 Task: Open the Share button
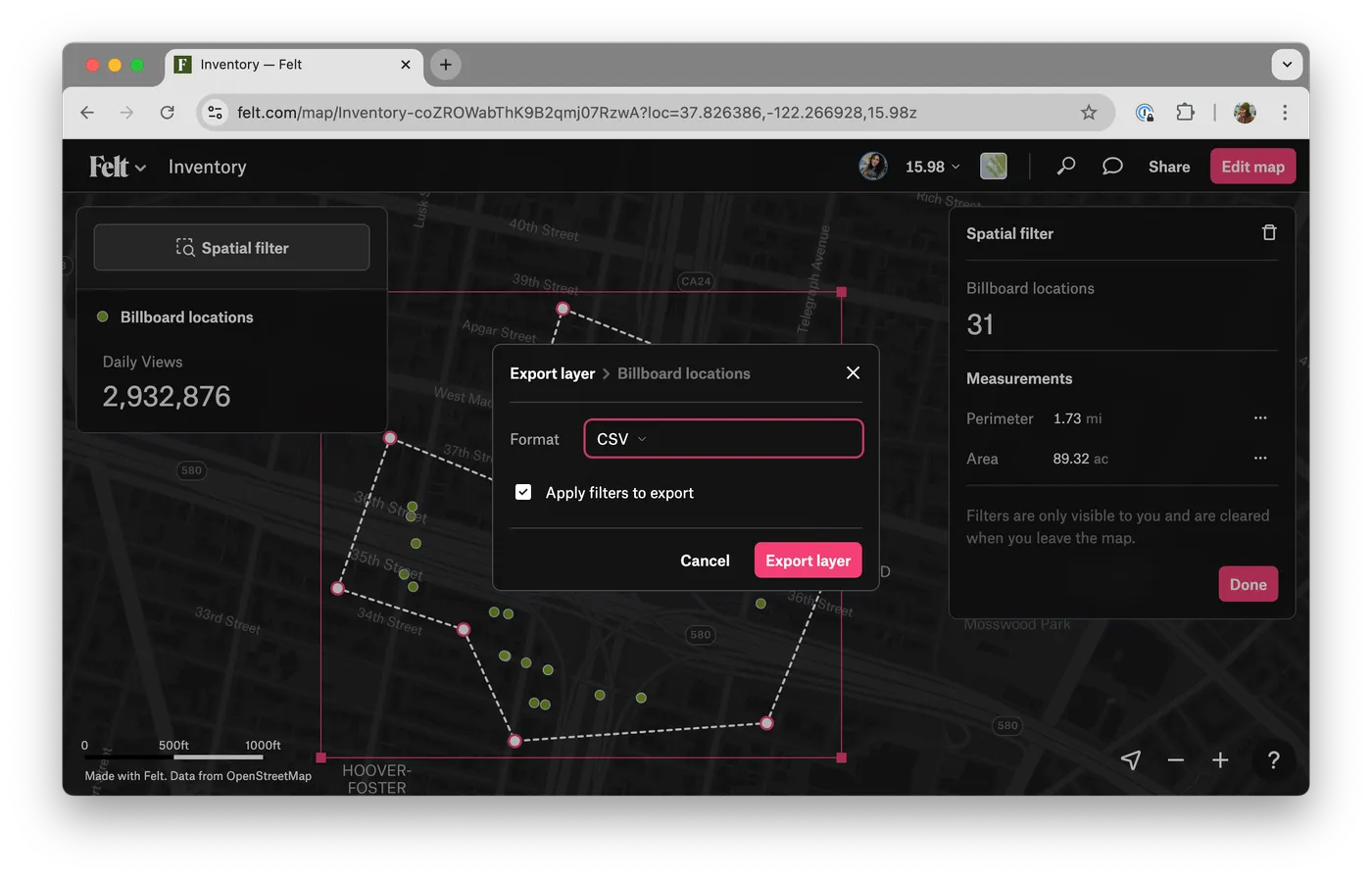click(1169, 167)
